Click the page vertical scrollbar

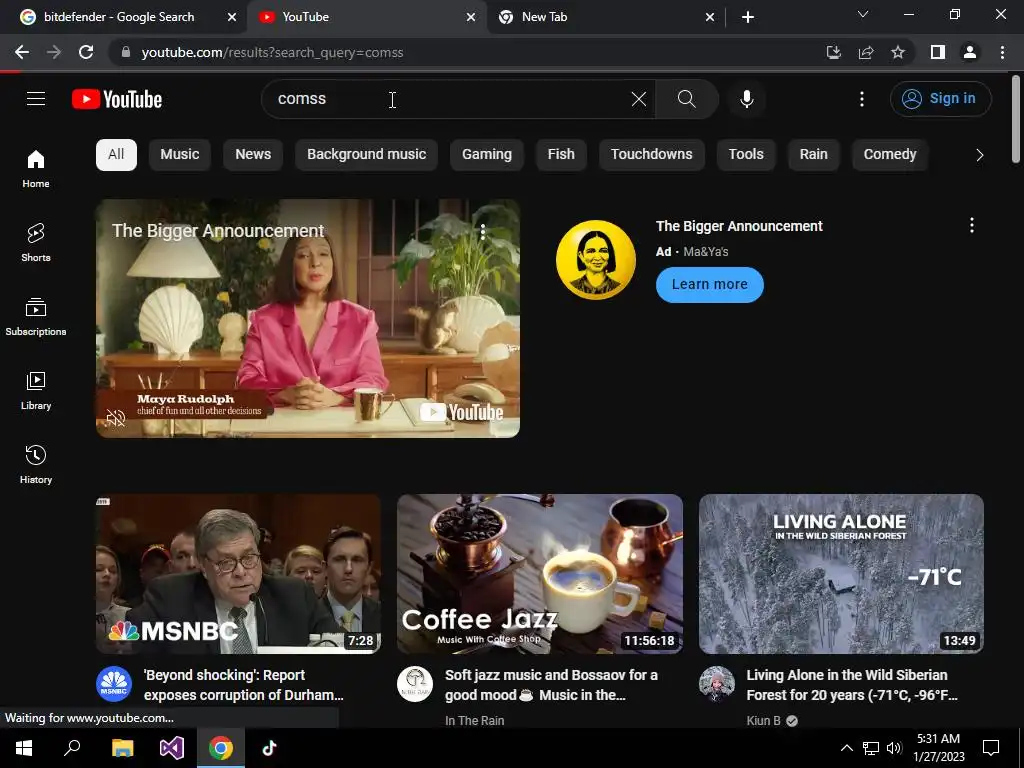[1016, 120]
